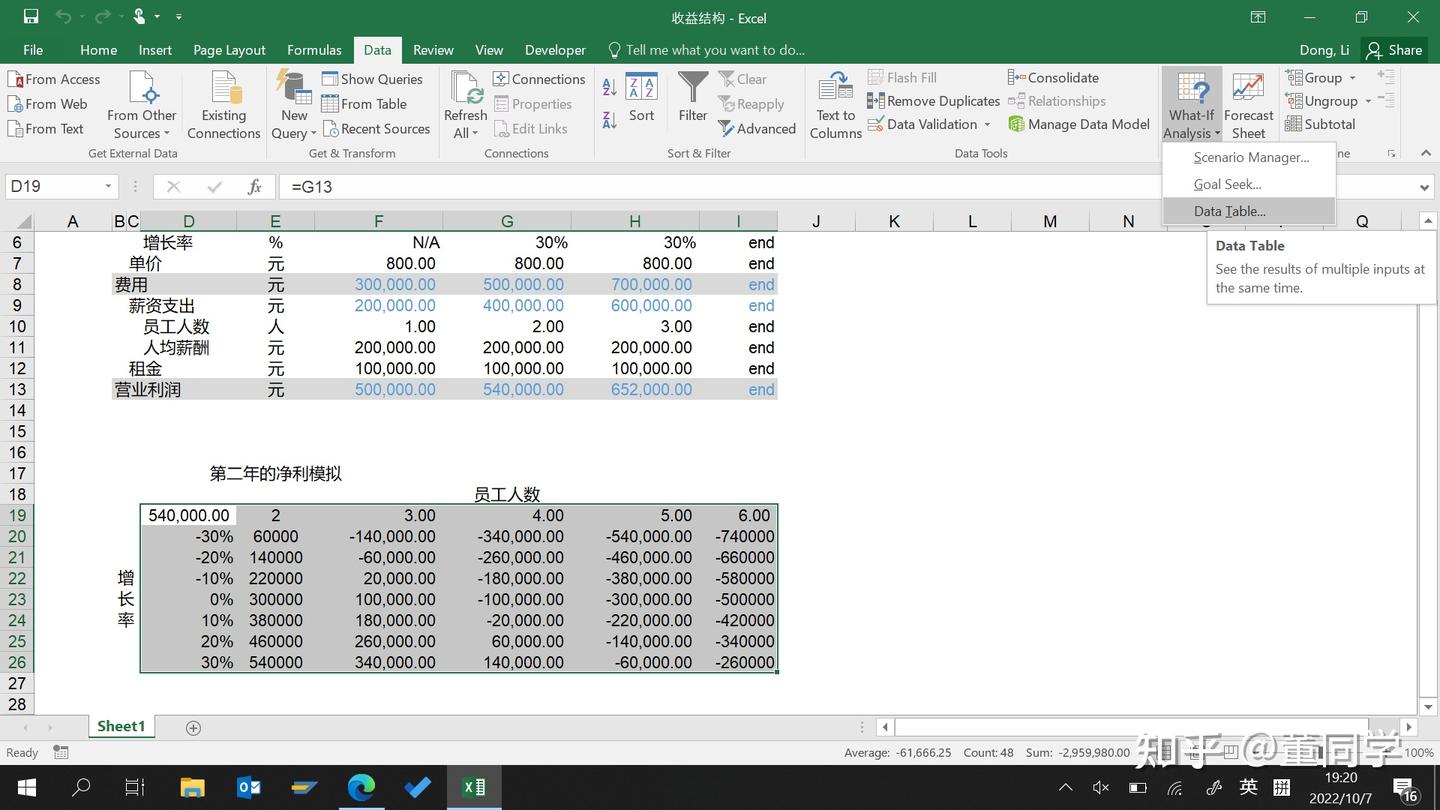Open Microsoft Edge from the taskbar

pos(361,788)
